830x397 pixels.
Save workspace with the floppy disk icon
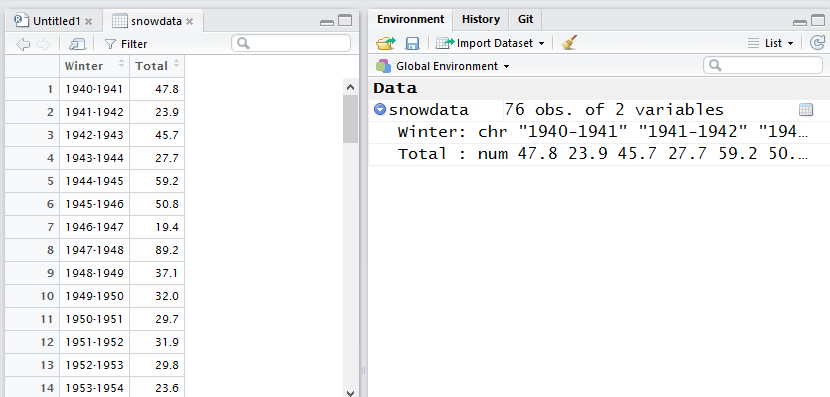(x=412, y=43)
